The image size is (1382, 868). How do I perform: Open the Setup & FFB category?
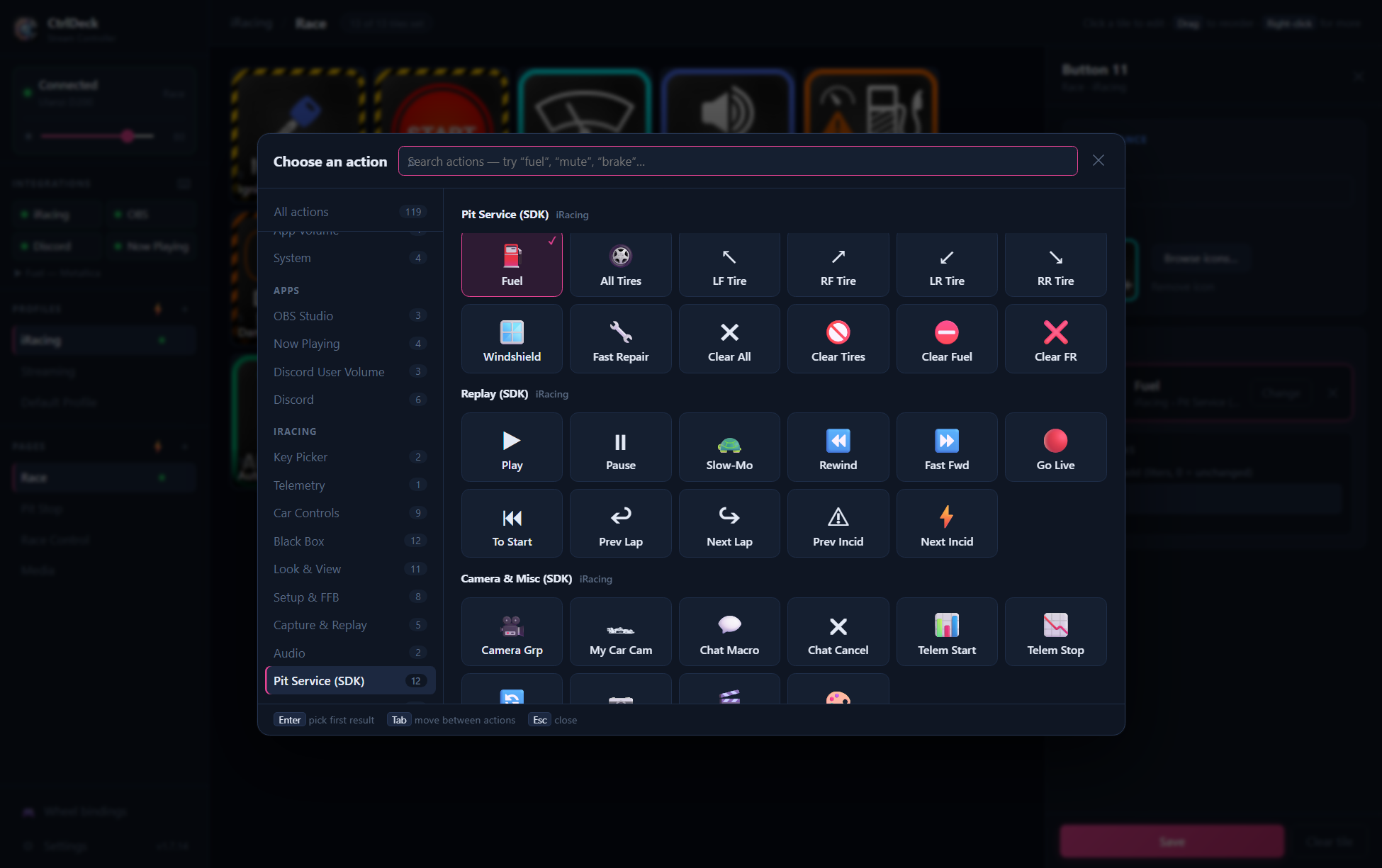350,597
